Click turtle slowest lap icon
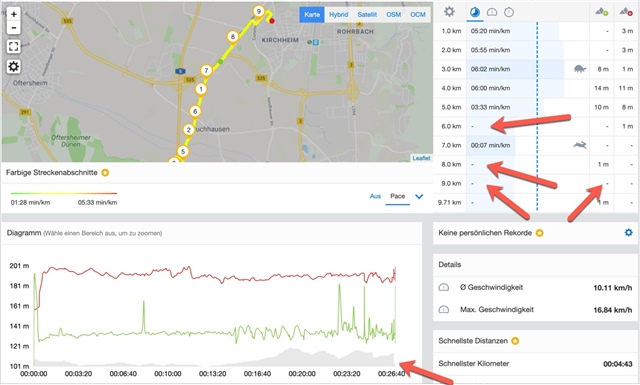This screenshot has height=385, width=640. (x=580, y=69)
